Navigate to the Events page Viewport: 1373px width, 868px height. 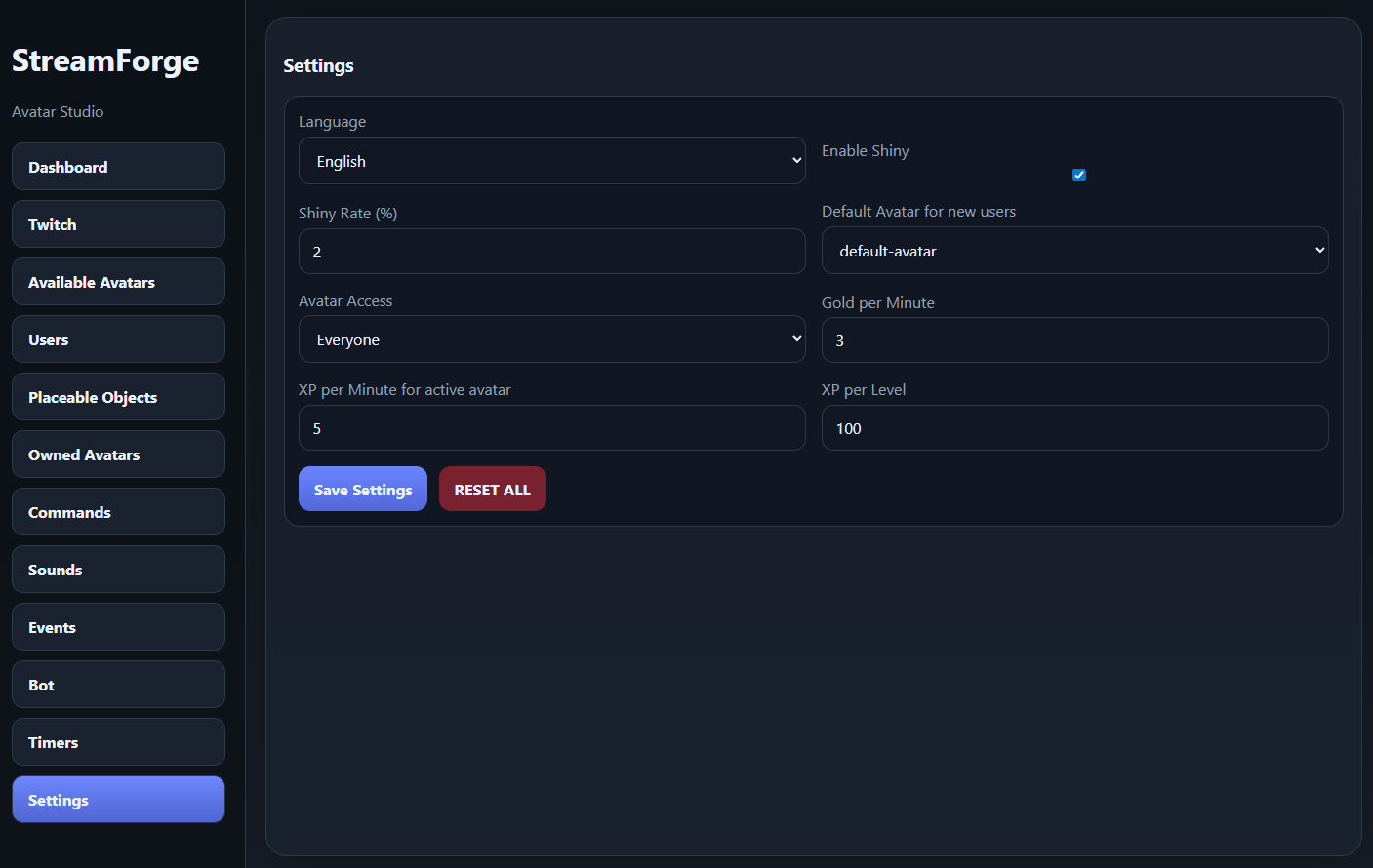coord(118,627)
